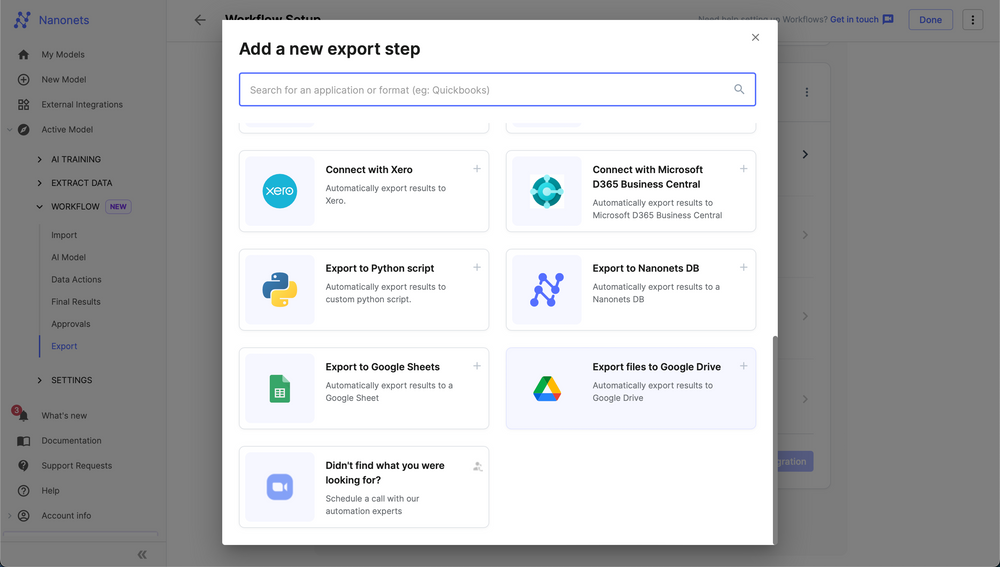Click the Google Sheets icon

coord(280,389)
